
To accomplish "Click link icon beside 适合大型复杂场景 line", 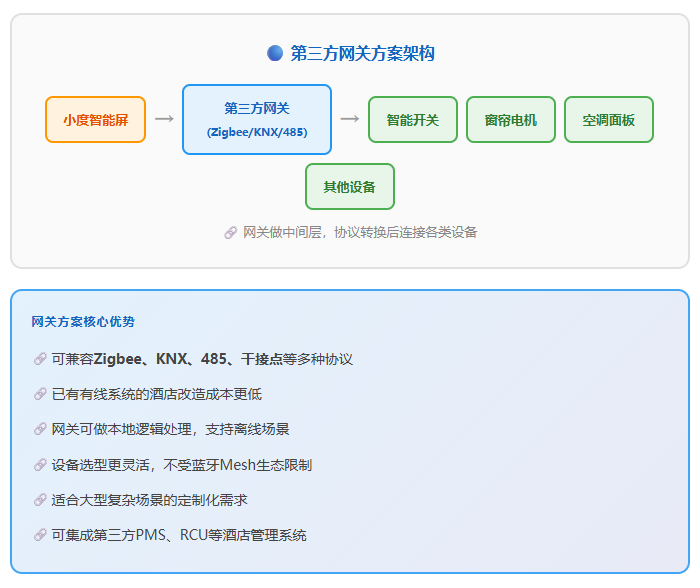I will tap(40, 500).
